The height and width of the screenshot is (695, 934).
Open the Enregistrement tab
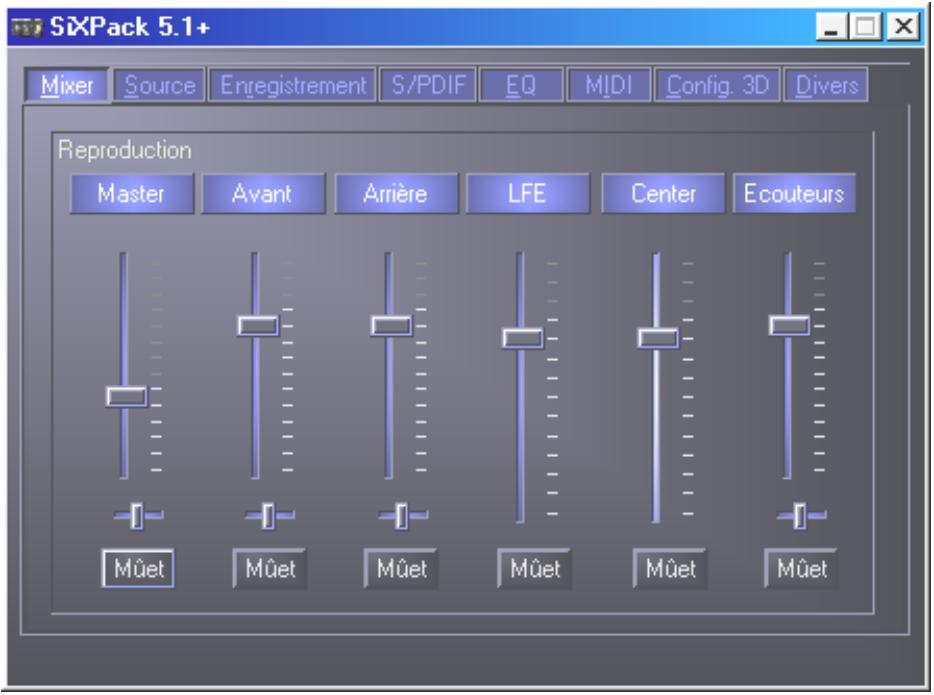coord(292,86)
